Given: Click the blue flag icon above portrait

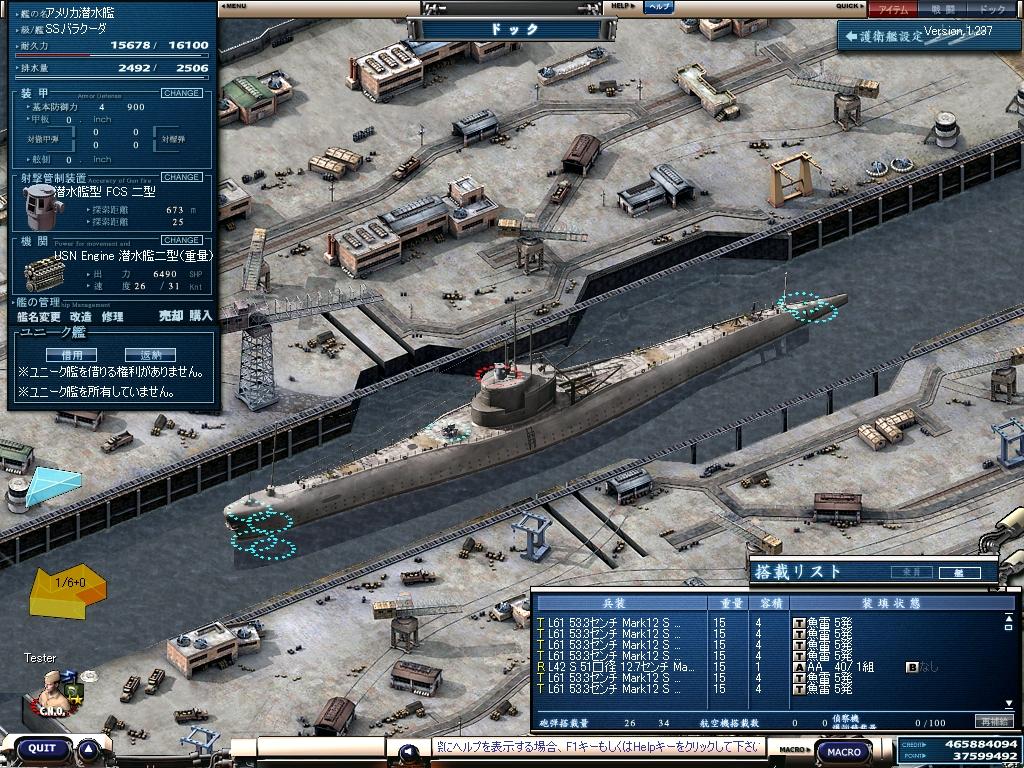Looking at the screenshot, I should [70, 677].
